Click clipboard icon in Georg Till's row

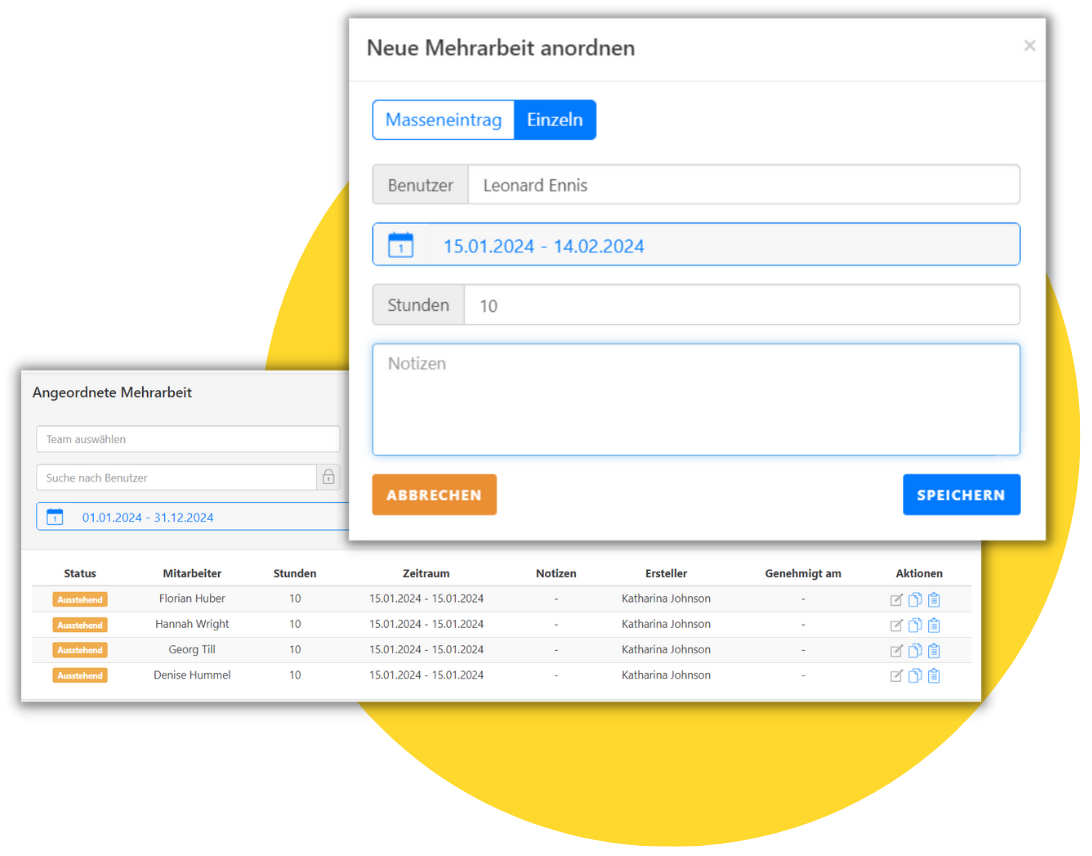click(x=933, y=650)
